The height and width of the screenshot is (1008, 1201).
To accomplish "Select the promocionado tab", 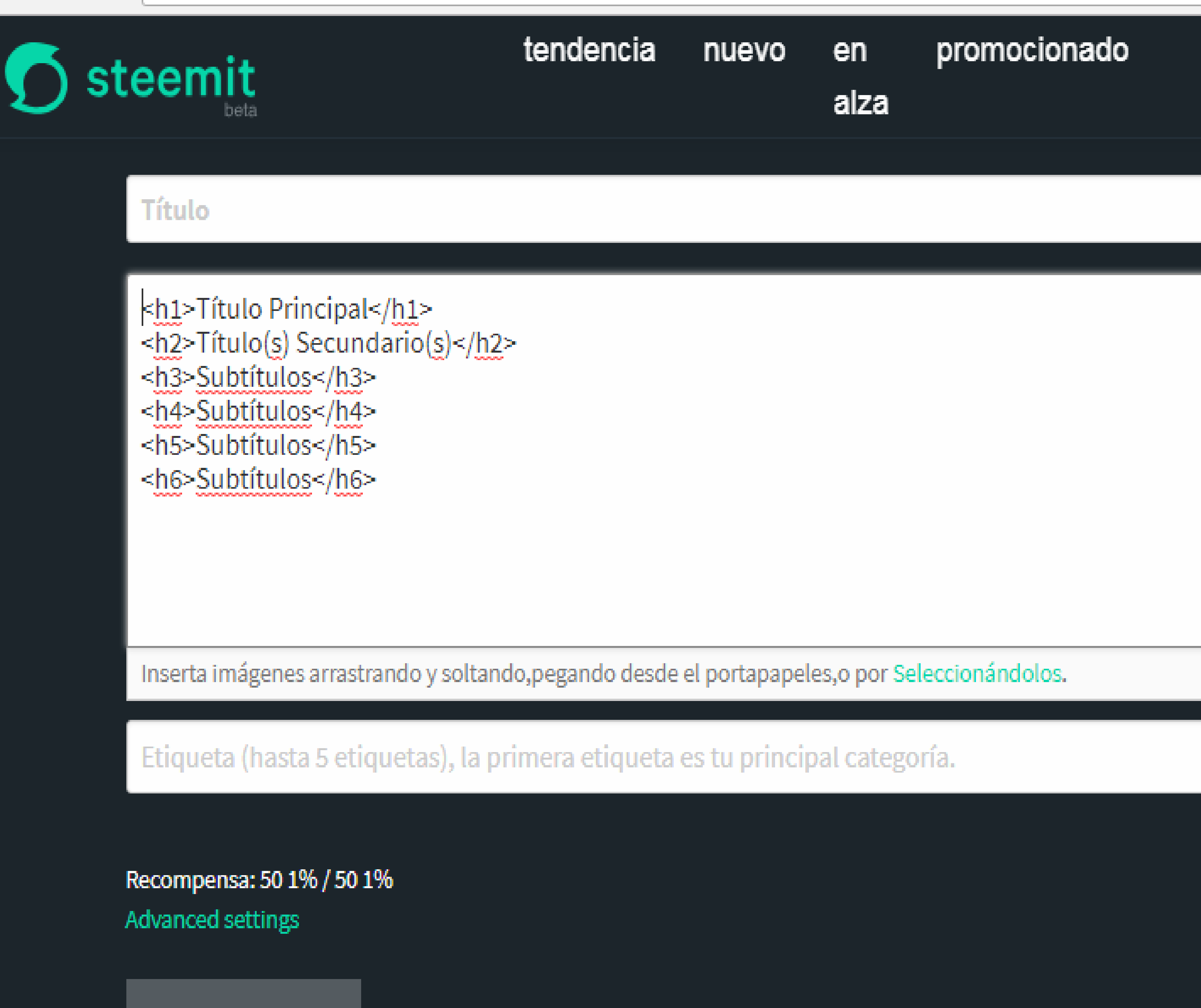I will pos(1032,51).
